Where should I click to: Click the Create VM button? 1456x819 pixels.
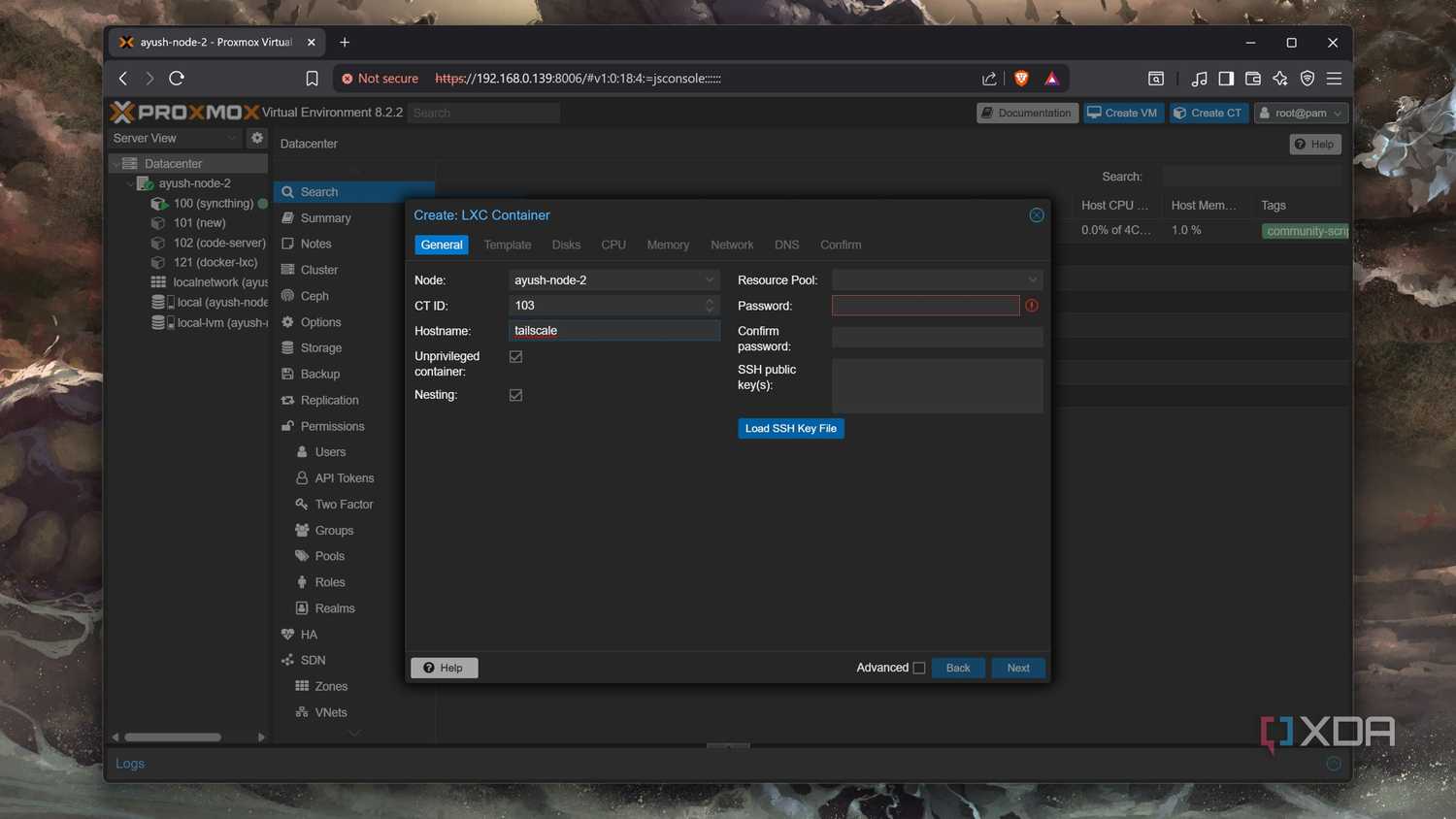(1123, 113)
